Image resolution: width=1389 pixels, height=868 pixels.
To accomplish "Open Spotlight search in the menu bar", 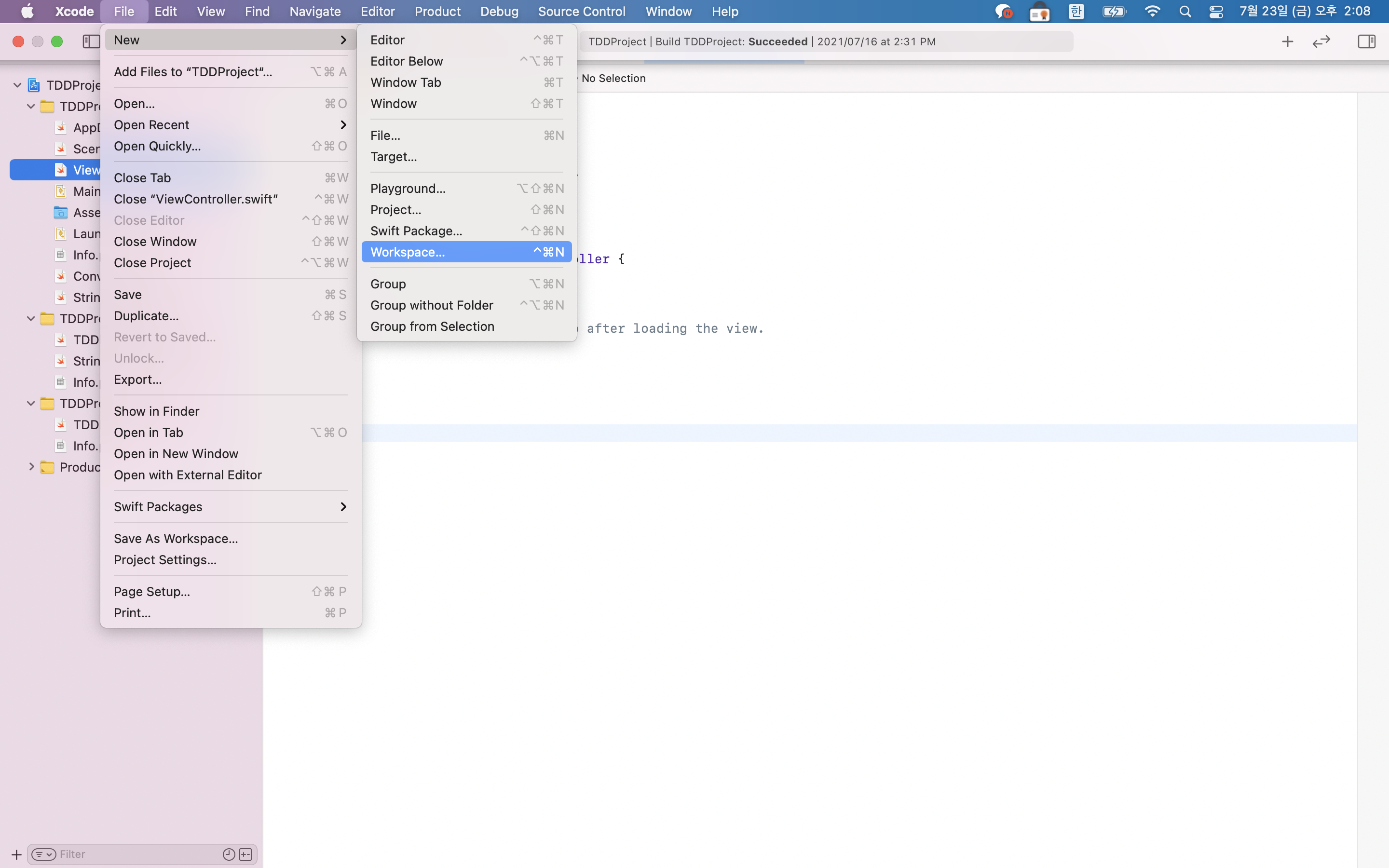I will 1185,12.
